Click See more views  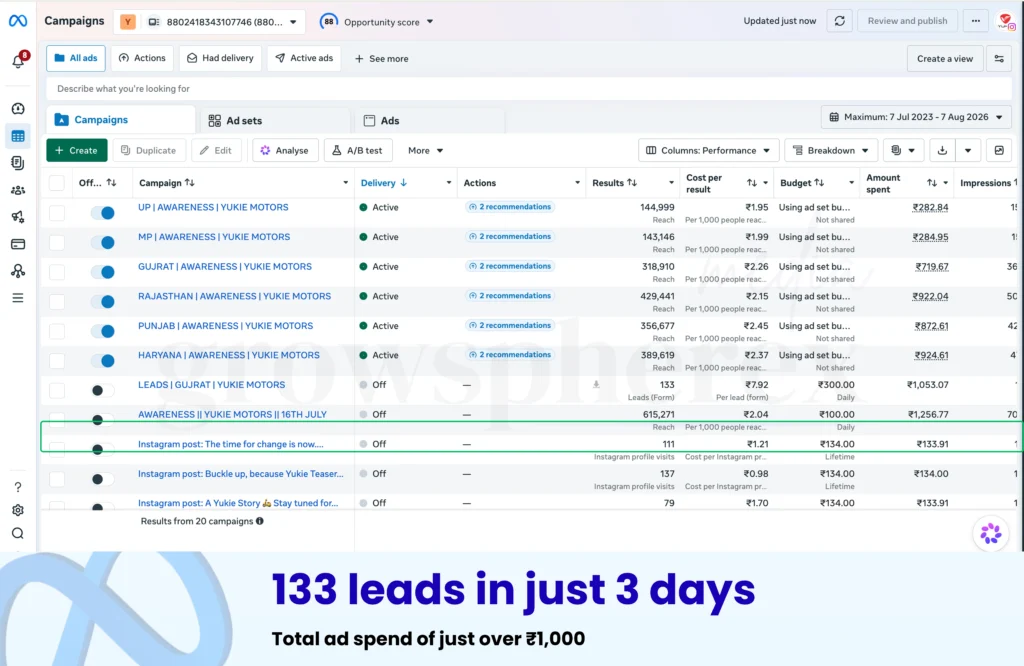point(381,59)
